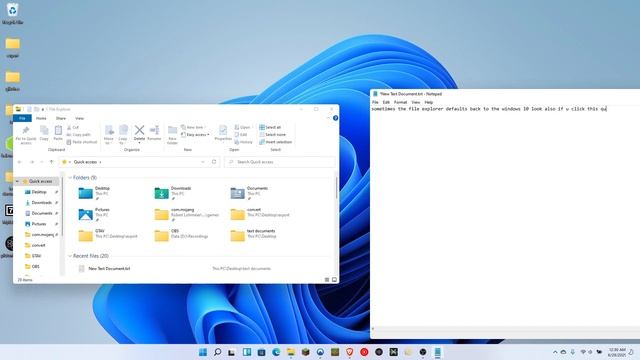Image resolution: width=640 pixels, height=360 pixels.
Task: Switch to the Home ribbon tab
Action: point(41,118)
